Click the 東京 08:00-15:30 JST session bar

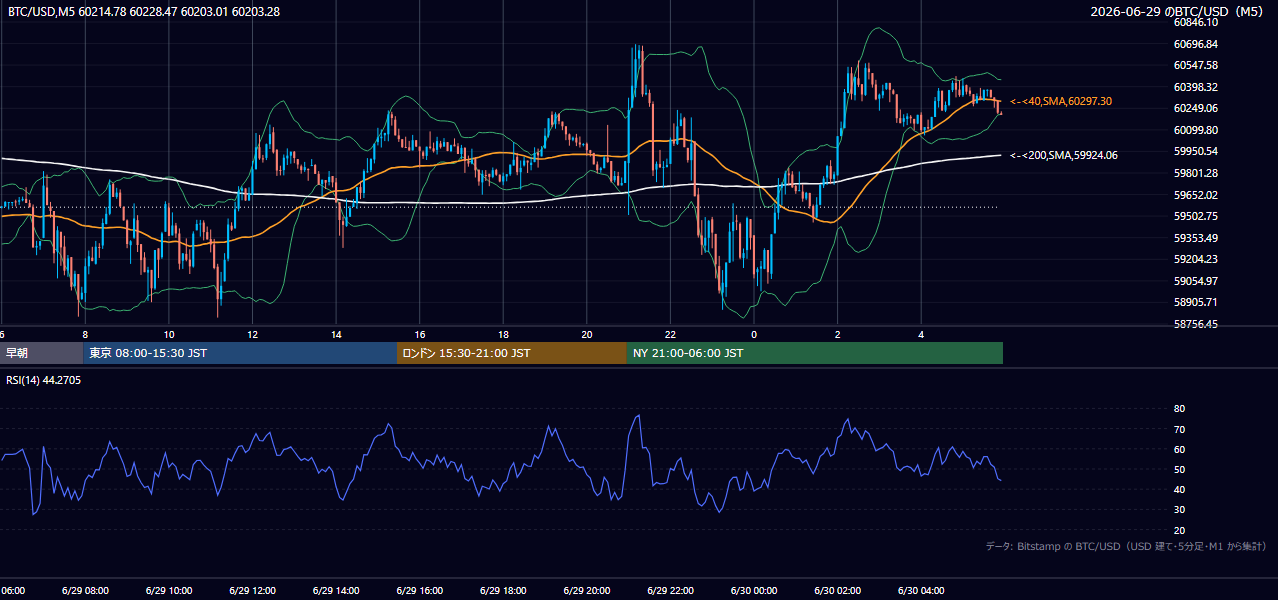(240, 353)
